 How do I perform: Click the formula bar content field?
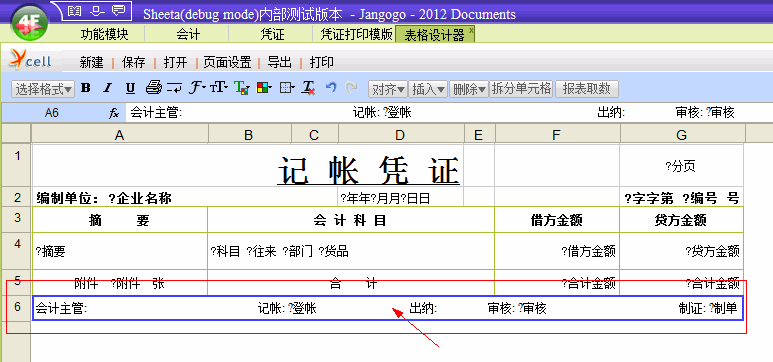pyautogui.click(x=449, y=113)
